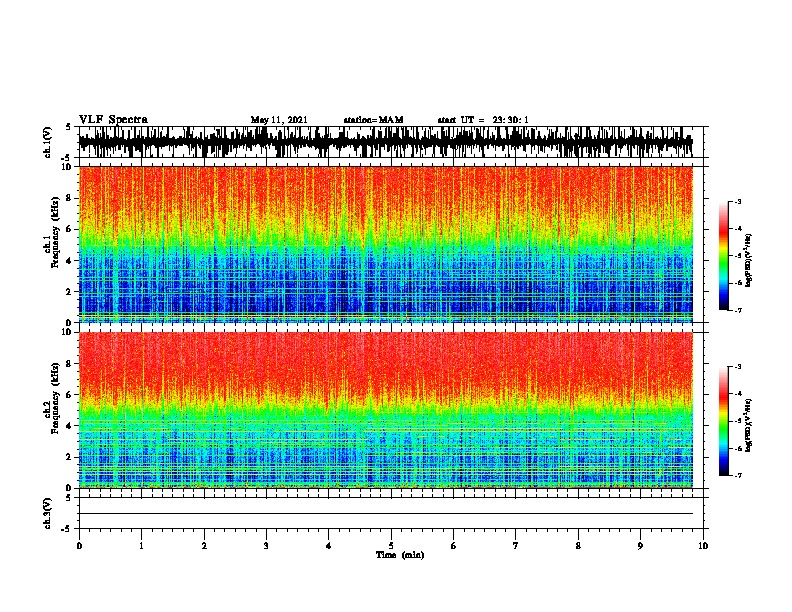This screenshot has width=792, height=612.
Task: Click the ch.1 frequency spectrogram panel
Action: [386, 244]
